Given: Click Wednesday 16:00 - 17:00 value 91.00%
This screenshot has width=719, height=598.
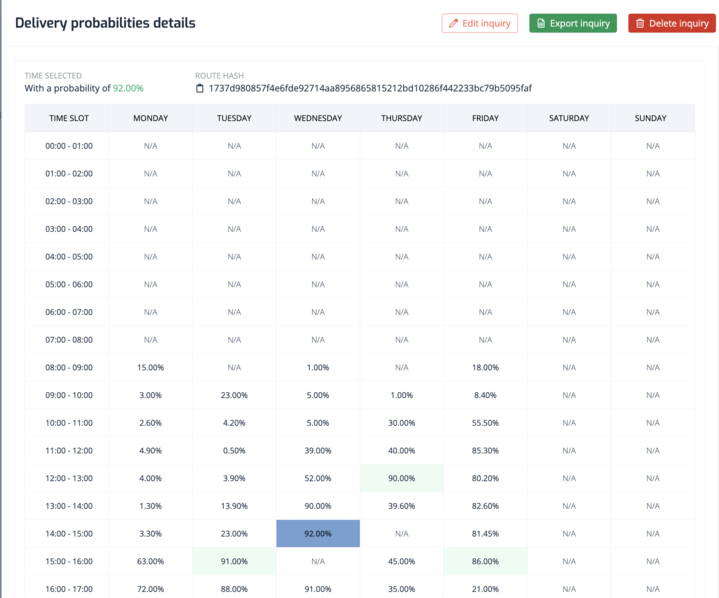Looking at the screenshot, I should (x=318, y=589).
